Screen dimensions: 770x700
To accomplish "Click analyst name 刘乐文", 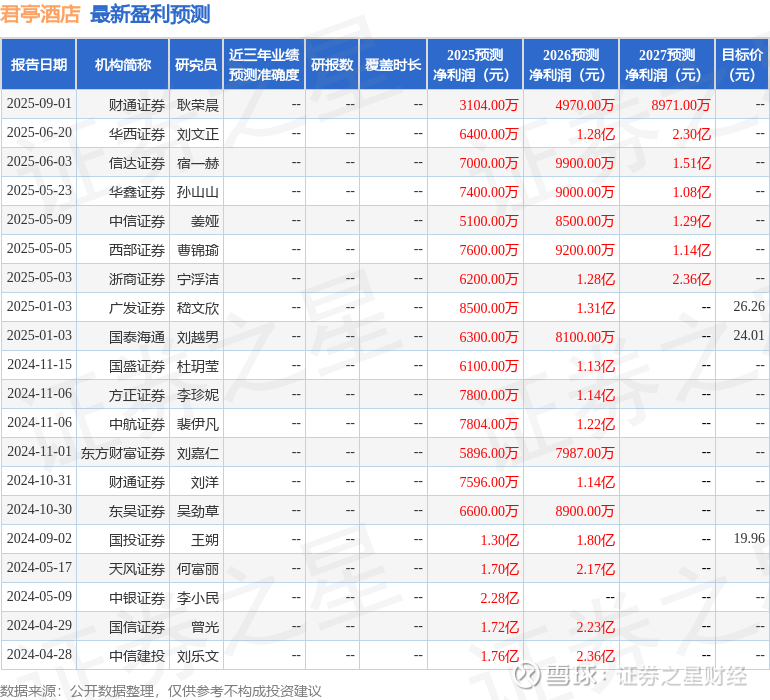I will (198, 656).
